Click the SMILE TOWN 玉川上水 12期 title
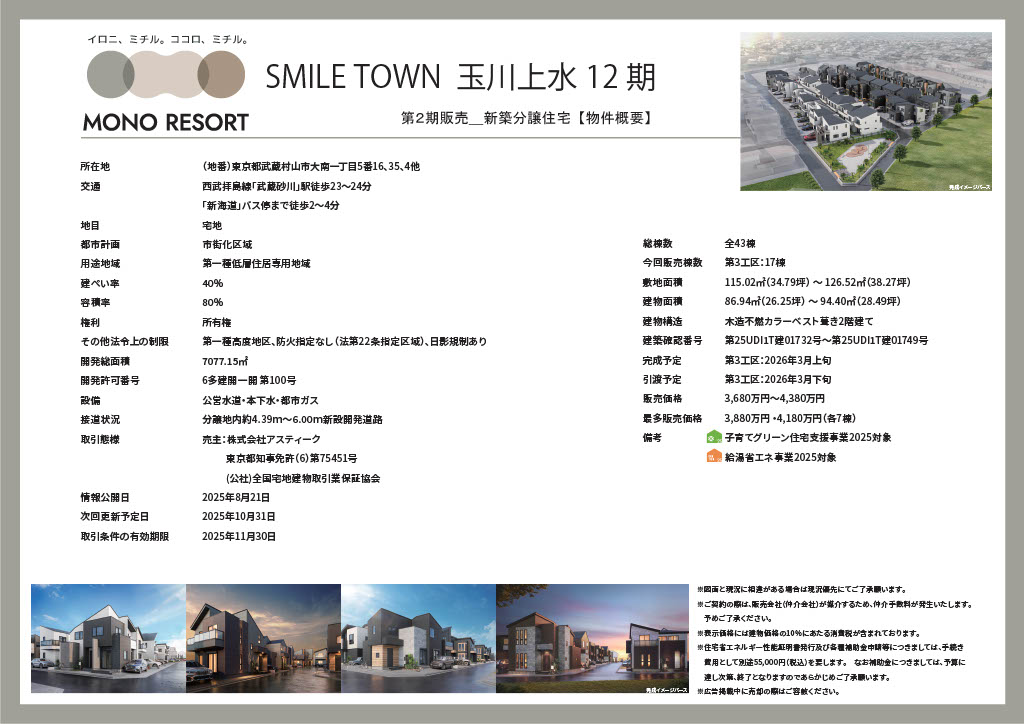This screenshot has height=724, width=1024. pyautogui.click(x=461, y=77)
